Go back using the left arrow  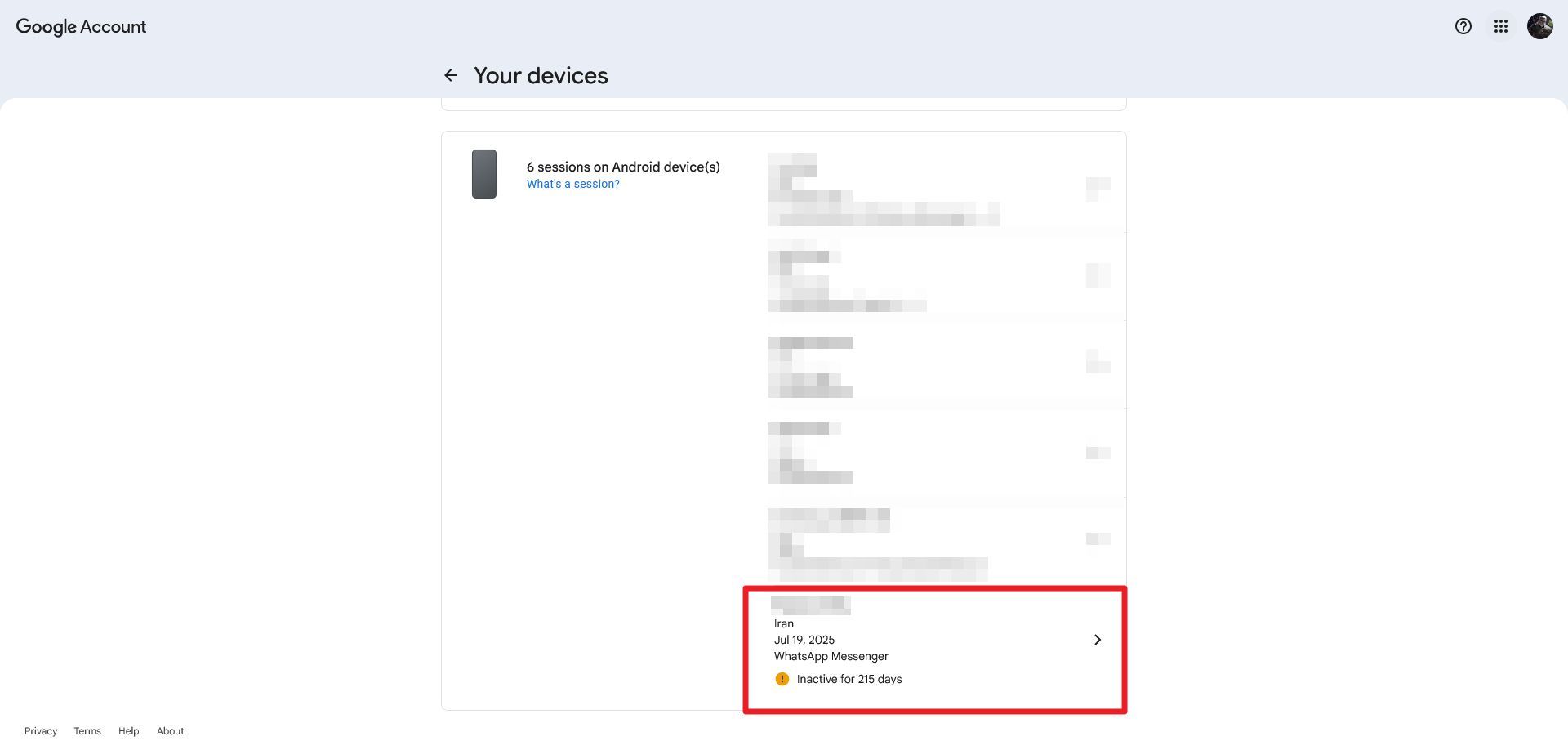pos(451,75)
